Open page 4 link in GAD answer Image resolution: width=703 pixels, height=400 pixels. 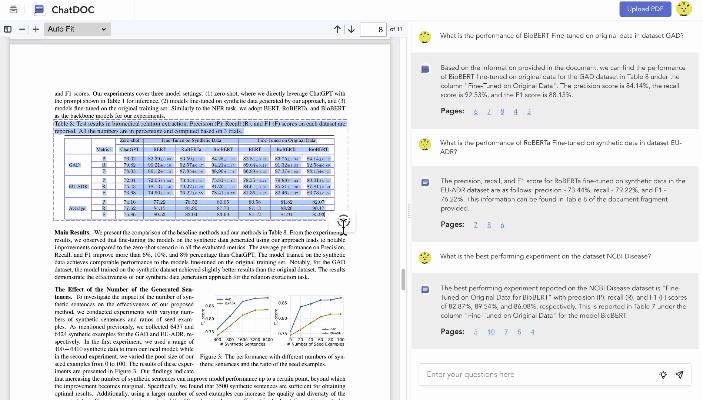(x=516, y=112)
